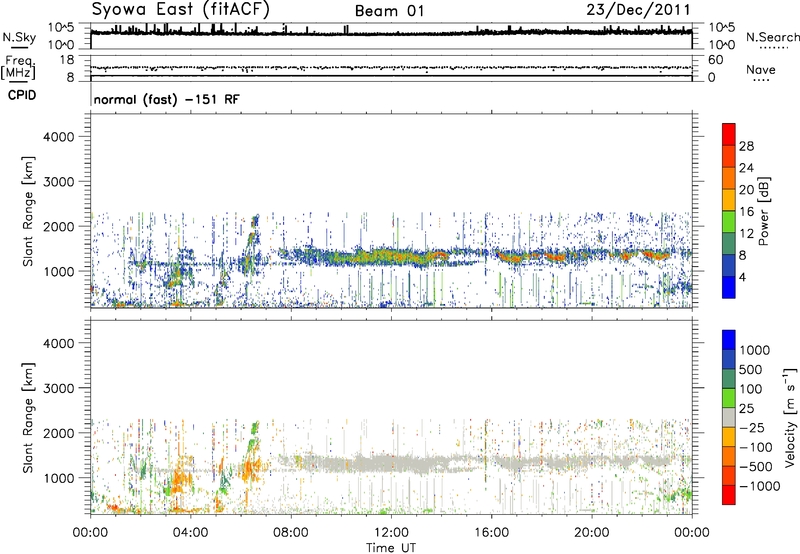The height and width of the screenshot is (554, 800).
Task: Click the '04:00' time axis label
Action: (190, 533)
